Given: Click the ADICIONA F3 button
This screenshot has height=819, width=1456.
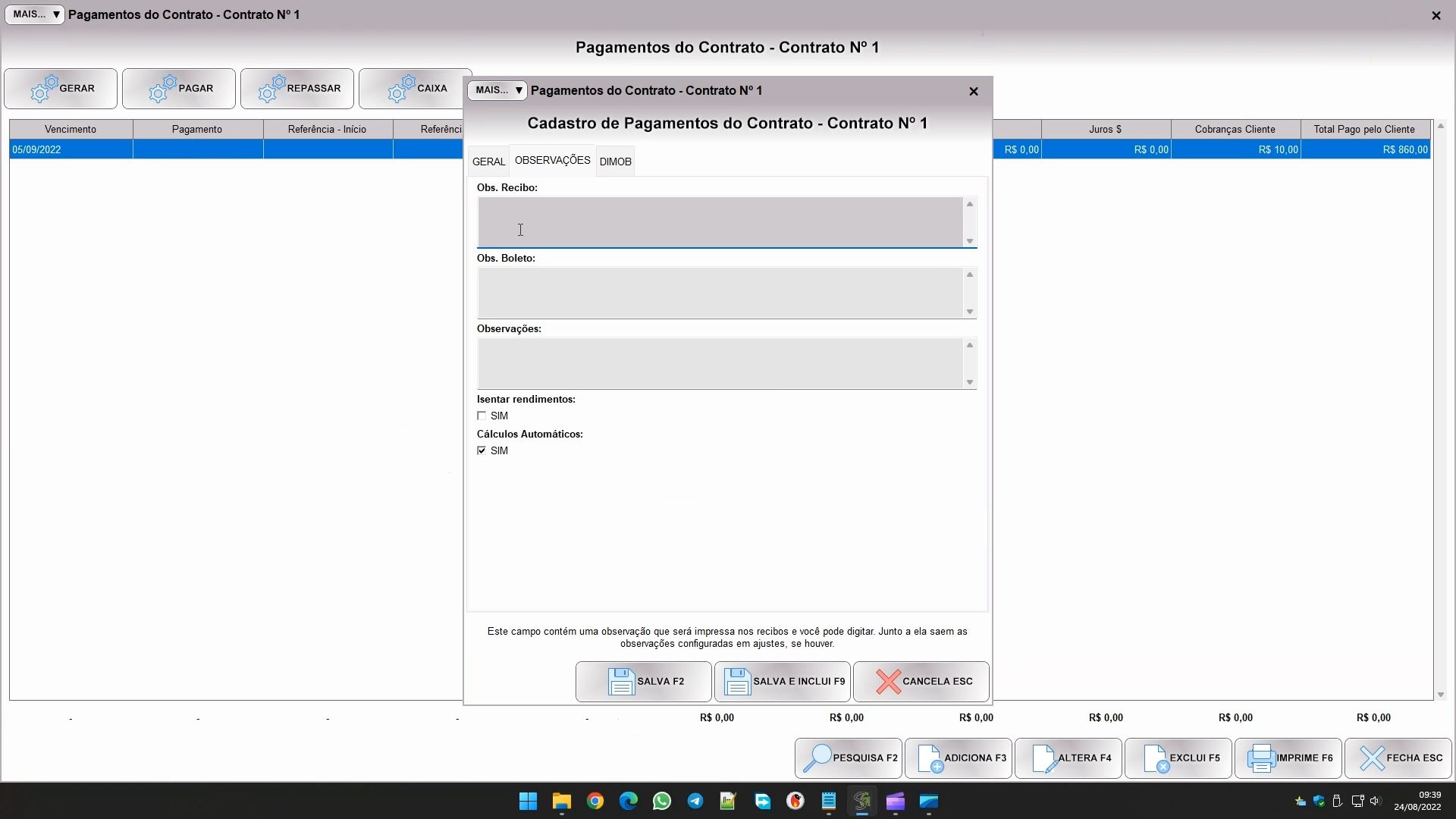Looking at the screenshot, I should click(x=959, y=758).
